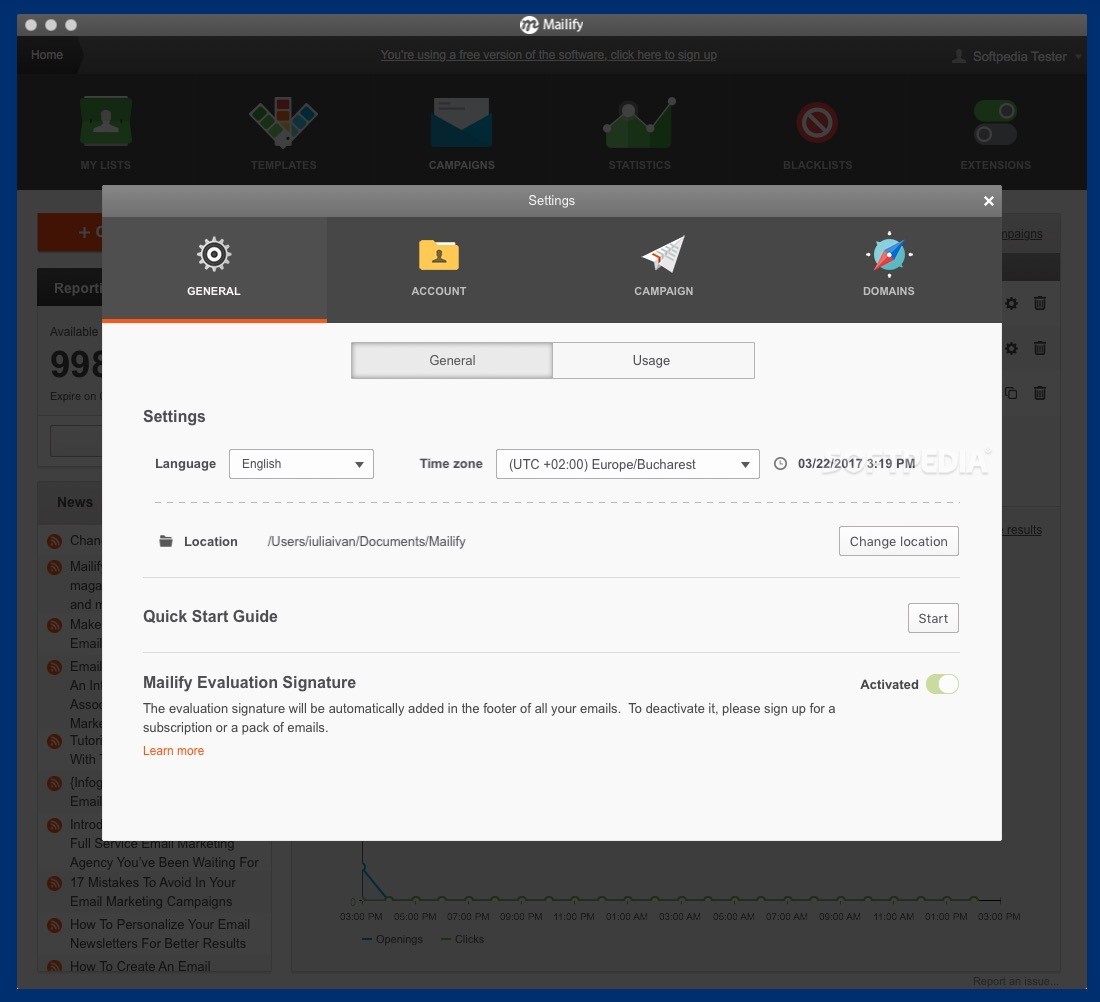This screenshot has height=1002, width=1100.
Task: Click the Mailify logo in title bar
Action: pos(529,25)
